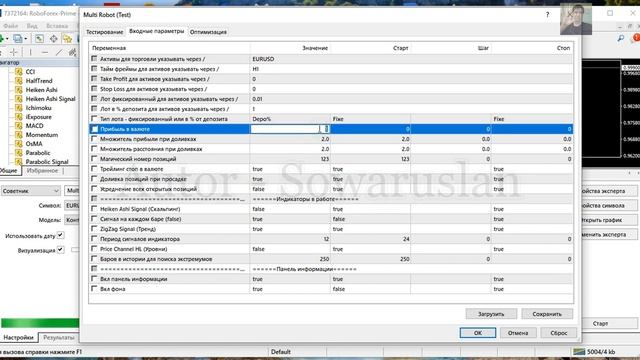Viewport: 640px width, 360px height.
Task: Open the 'Модель' combo box in tester
Action: tap(72, 220)
